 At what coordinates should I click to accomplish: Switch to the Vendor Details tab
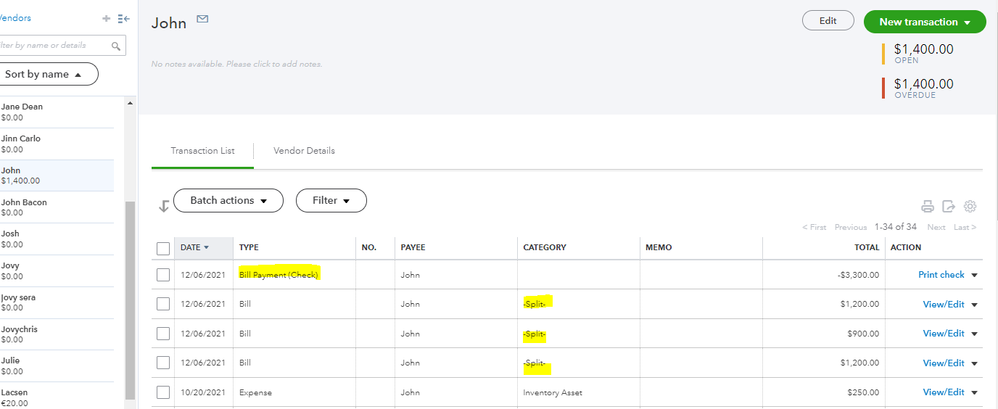(304, 151)
